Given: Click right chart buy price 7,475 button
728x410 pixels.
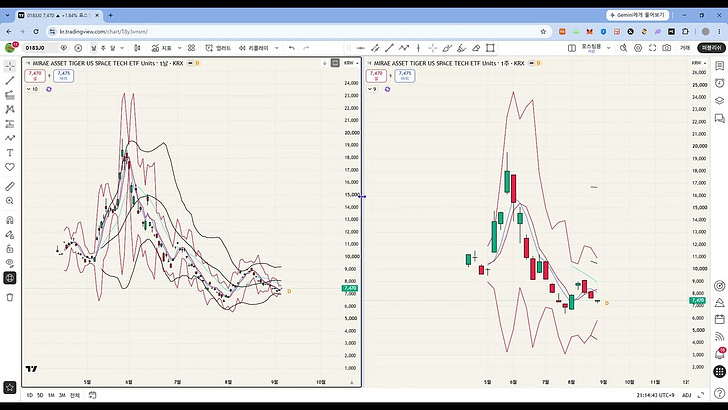Looking at the screenshot, I should [x=405, y=75].
